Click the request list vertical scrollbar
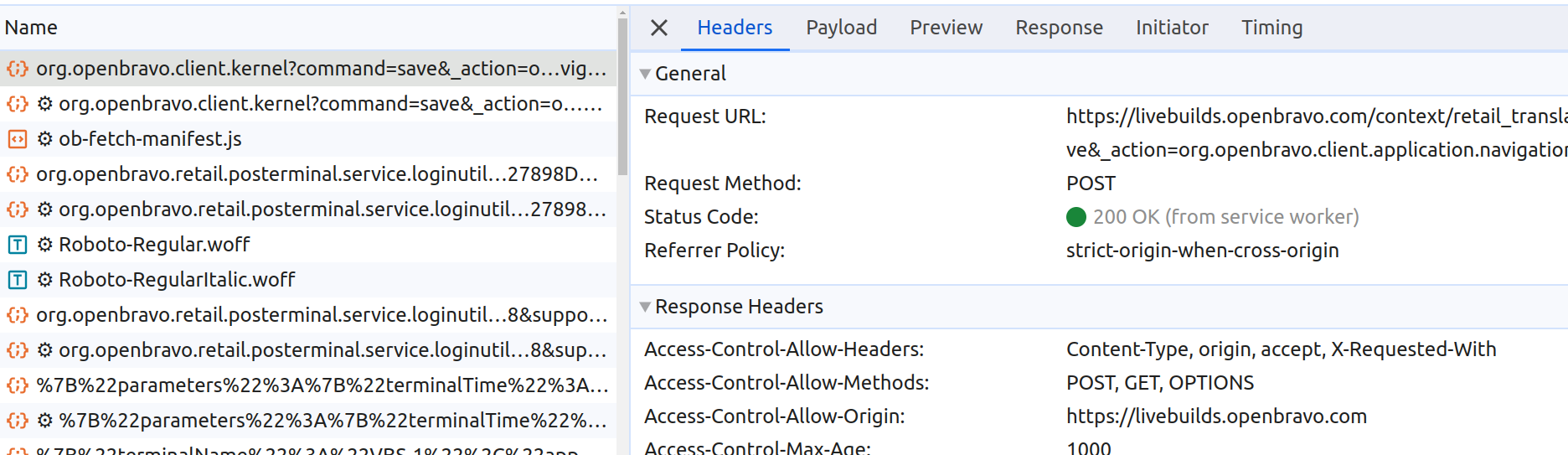This screenshot has width=1568, height=455. [x=622, y=96]
